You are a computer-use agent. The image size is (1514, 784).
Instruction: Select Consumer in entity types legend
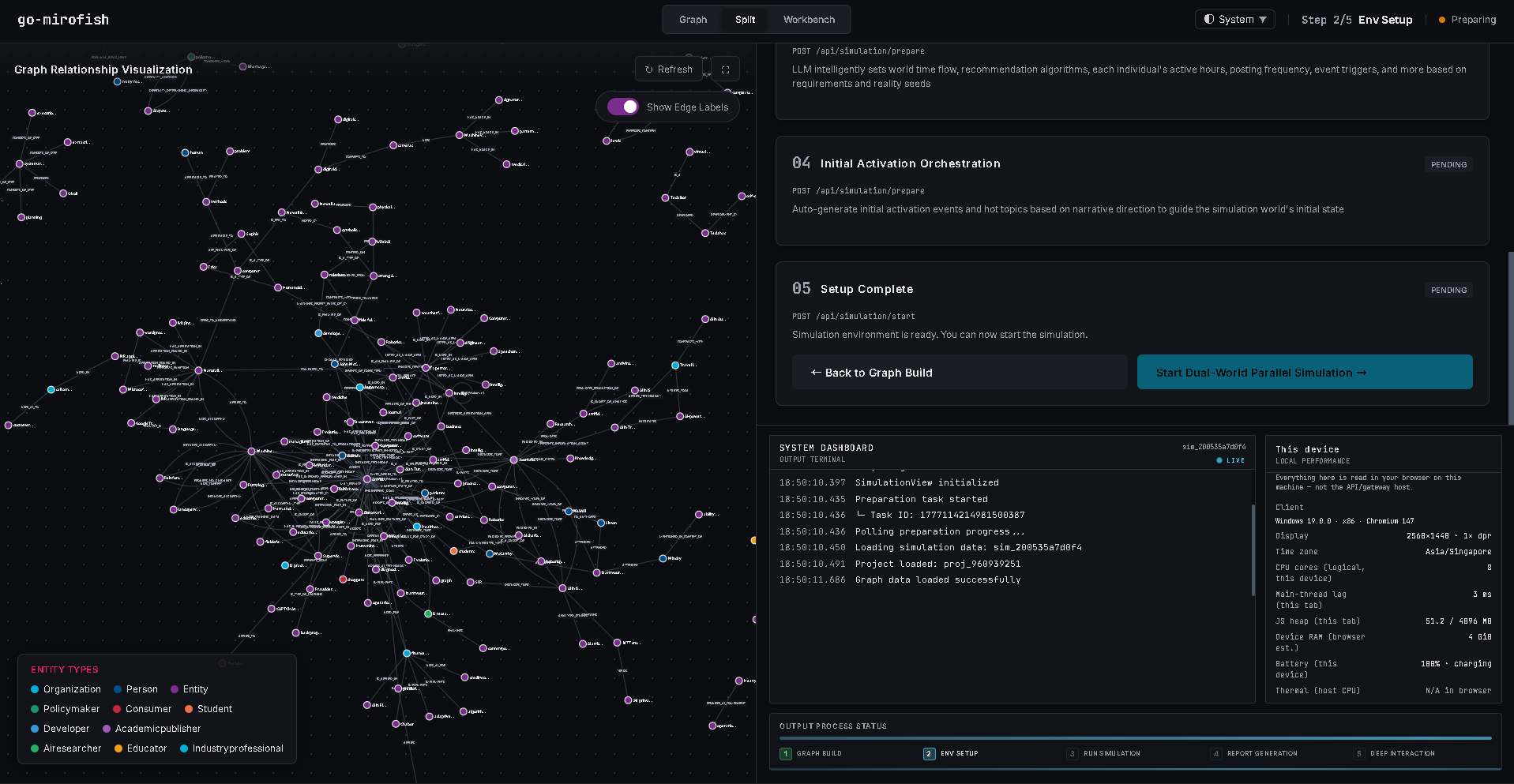(142, 709)
